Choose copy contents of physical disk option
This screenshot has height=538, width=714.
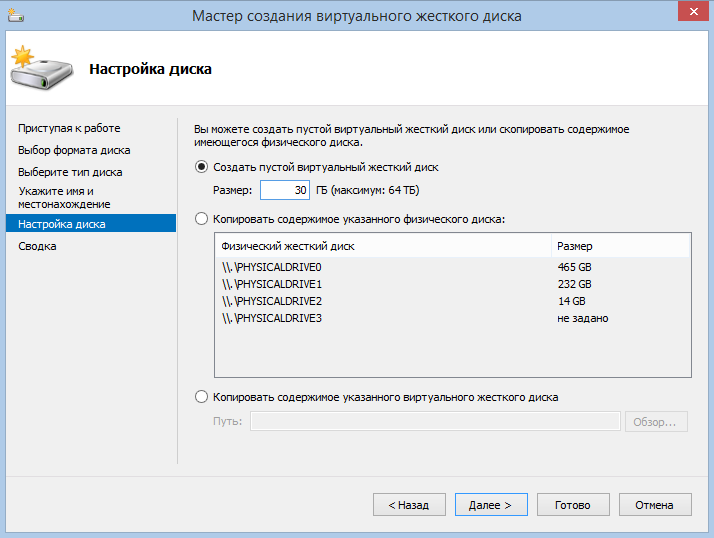point(203,218)
